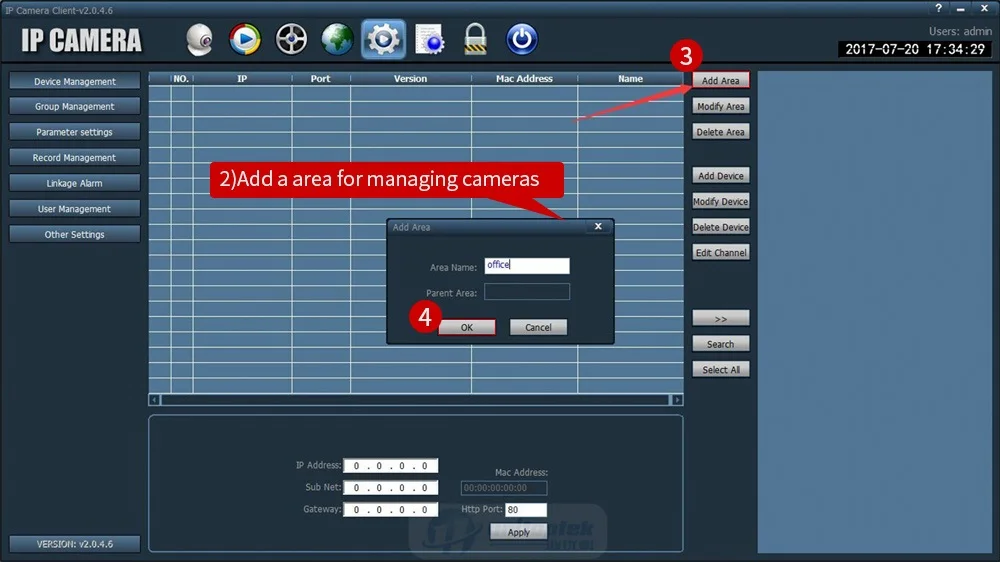This screenshot has height=562, width=1000.
Task: Click the Add Device button
Action: point(721,175)
